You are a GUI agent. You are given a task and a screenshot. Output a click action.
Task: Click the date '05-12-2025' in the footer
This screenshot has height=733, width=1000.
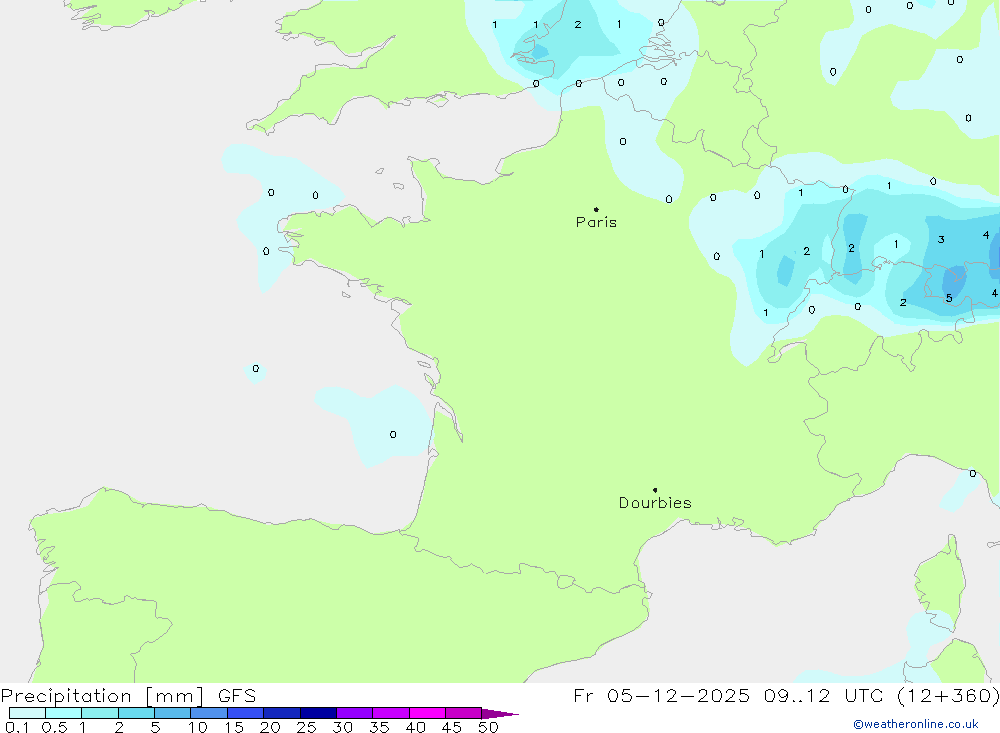point(678,696)
